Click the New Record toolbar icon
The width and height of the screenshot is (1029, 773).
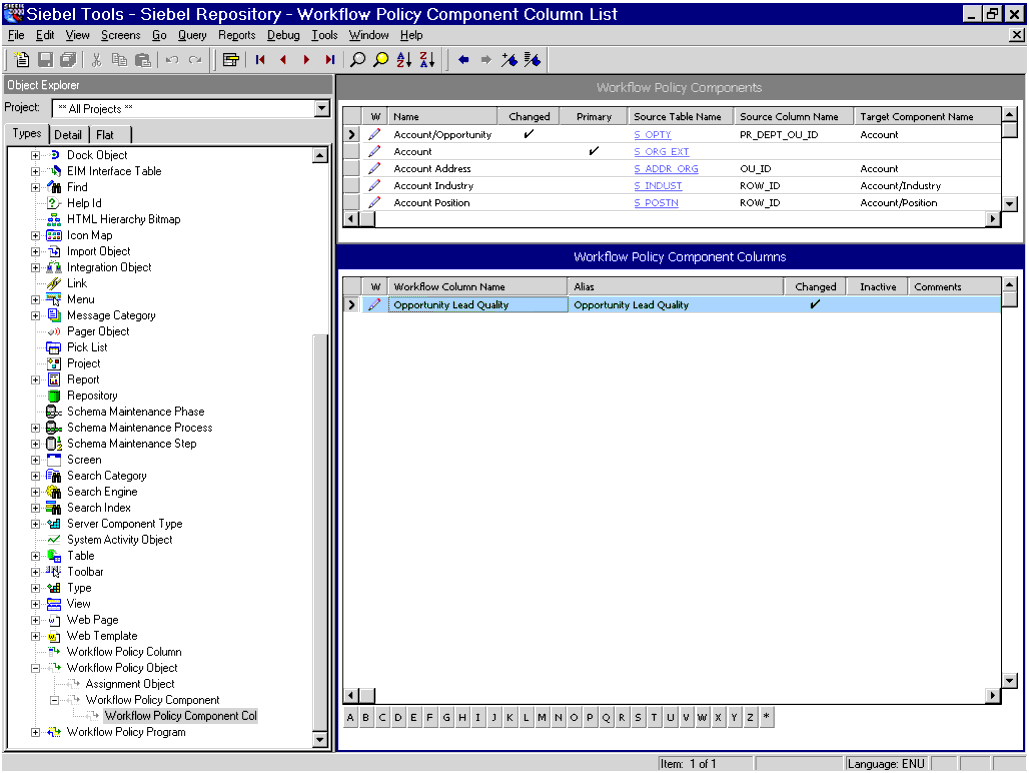coord(22,60)
